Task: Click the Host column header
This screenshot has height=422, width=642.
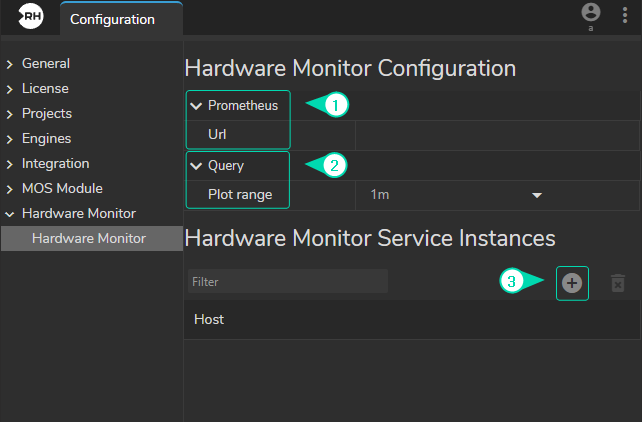Action: coord(209,320)
